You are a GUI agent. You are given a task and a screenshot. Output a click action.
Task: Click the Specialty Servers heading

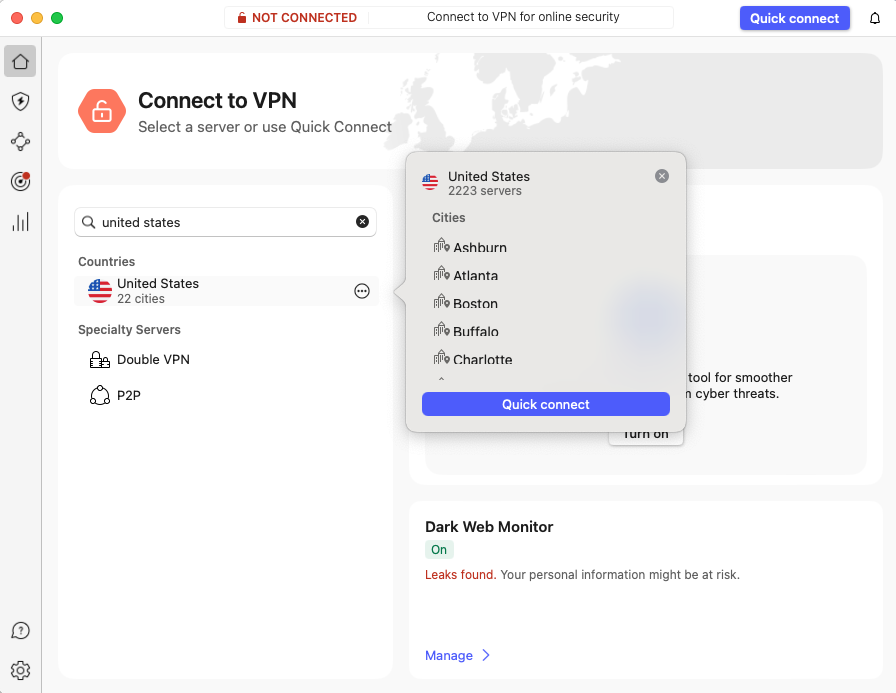click(129, 330)
